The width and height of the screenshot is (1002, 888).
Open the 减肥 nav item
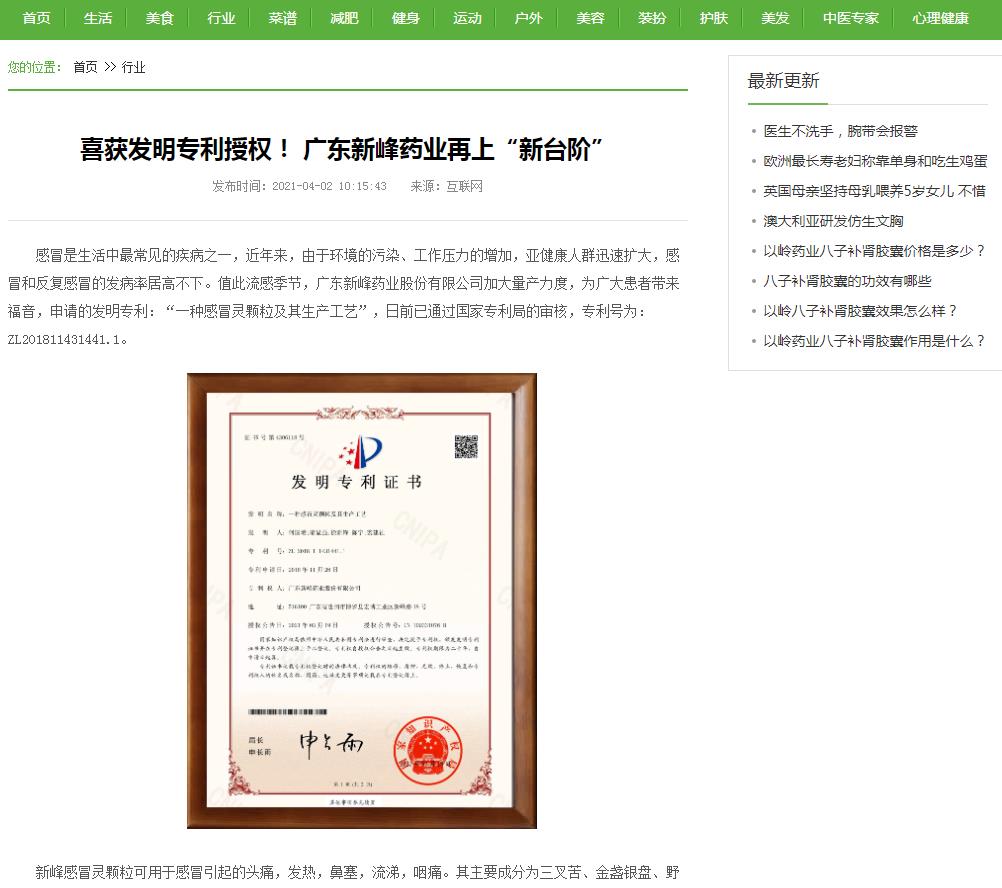point(344,19)
